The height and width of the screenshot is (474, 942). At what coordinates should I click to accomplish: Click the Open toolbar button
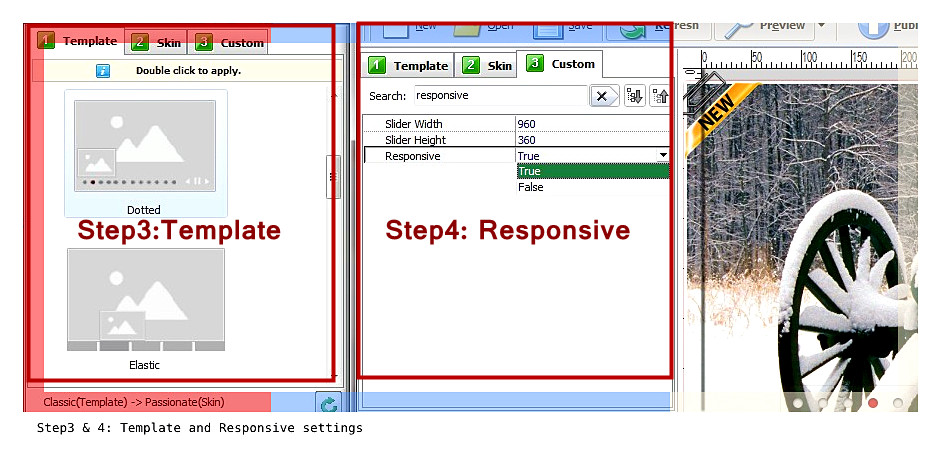(484, 29)
